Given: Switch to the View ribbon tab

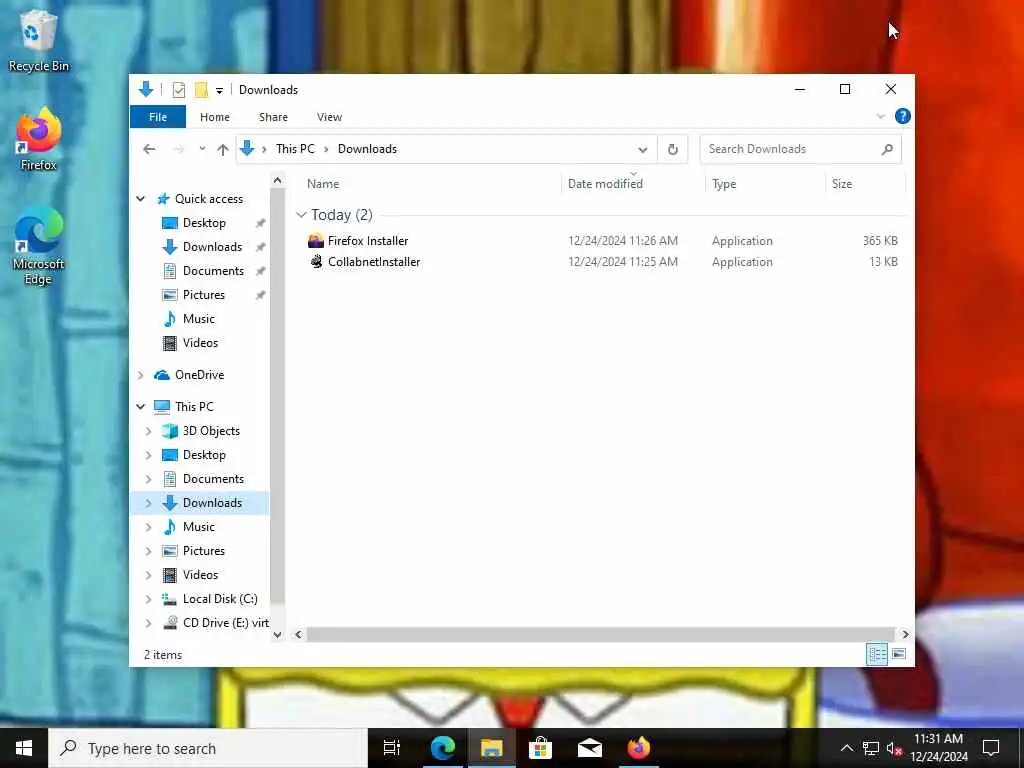Looking at the screenshot, I should point(329,117).
